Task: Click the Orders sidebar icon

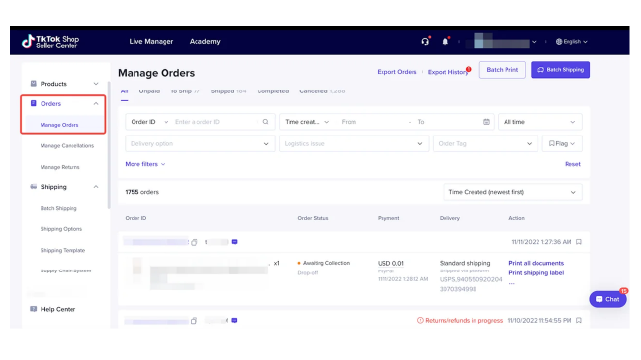Action: [34, 103]
